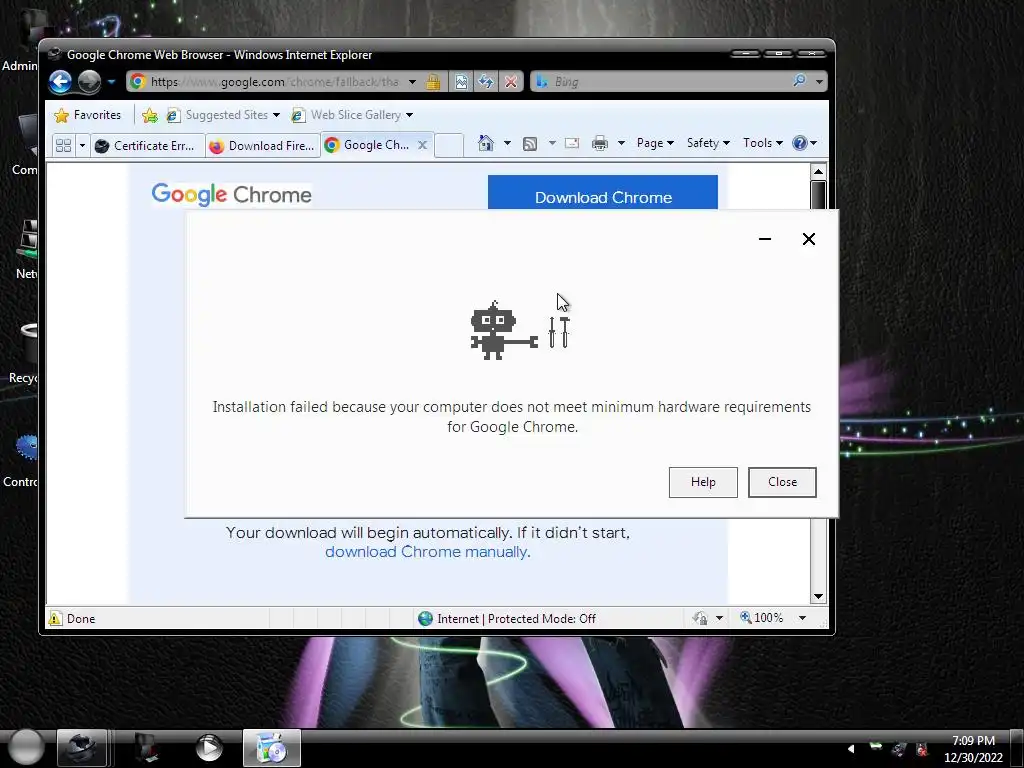Click the Download Chrome button
The width and height of the screenshot is (1024, 768).
(603, 193)
